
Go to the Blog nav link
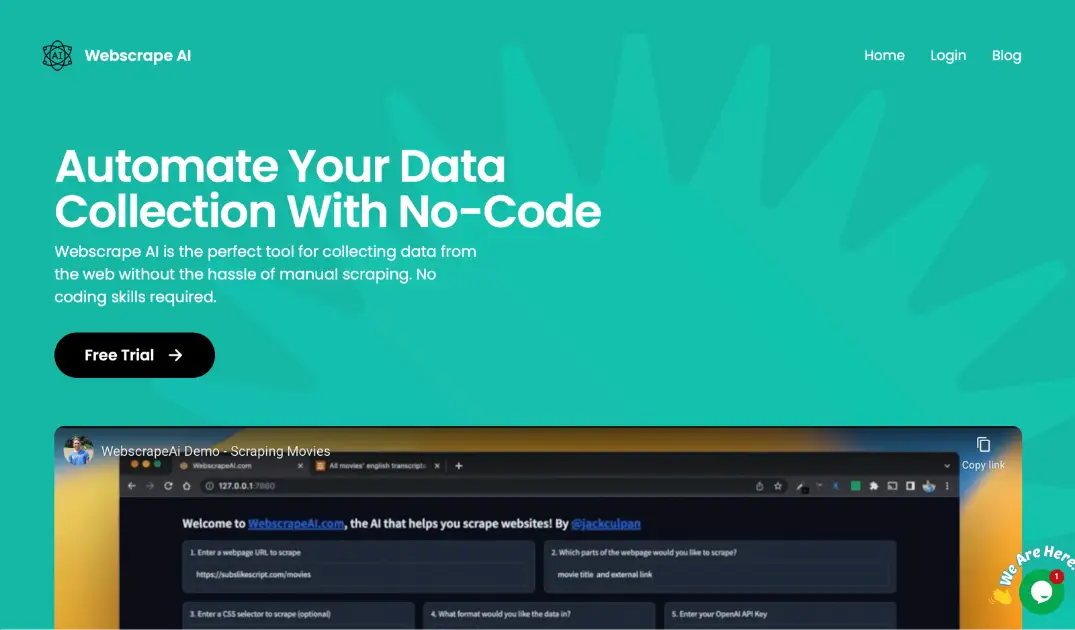1006,56
